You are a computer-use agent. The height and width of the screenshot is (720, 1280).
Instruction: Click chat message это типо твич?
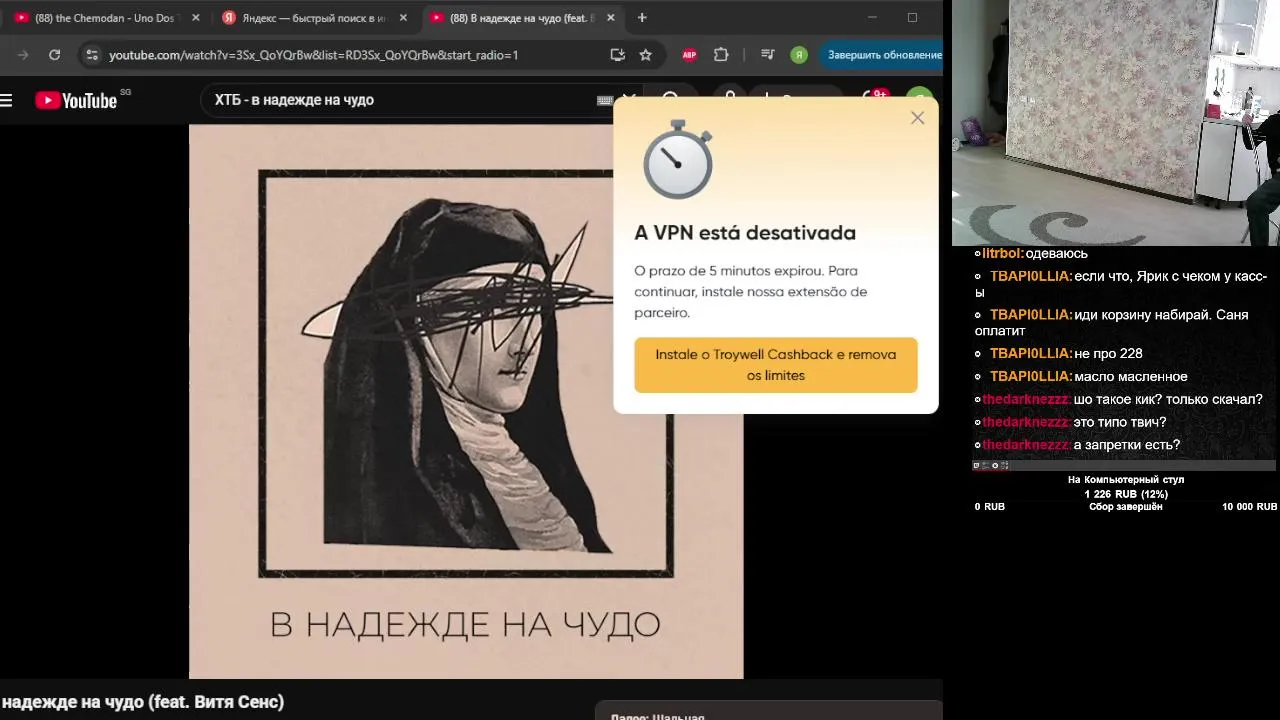pyautogui.click(x=1120, y=423)
